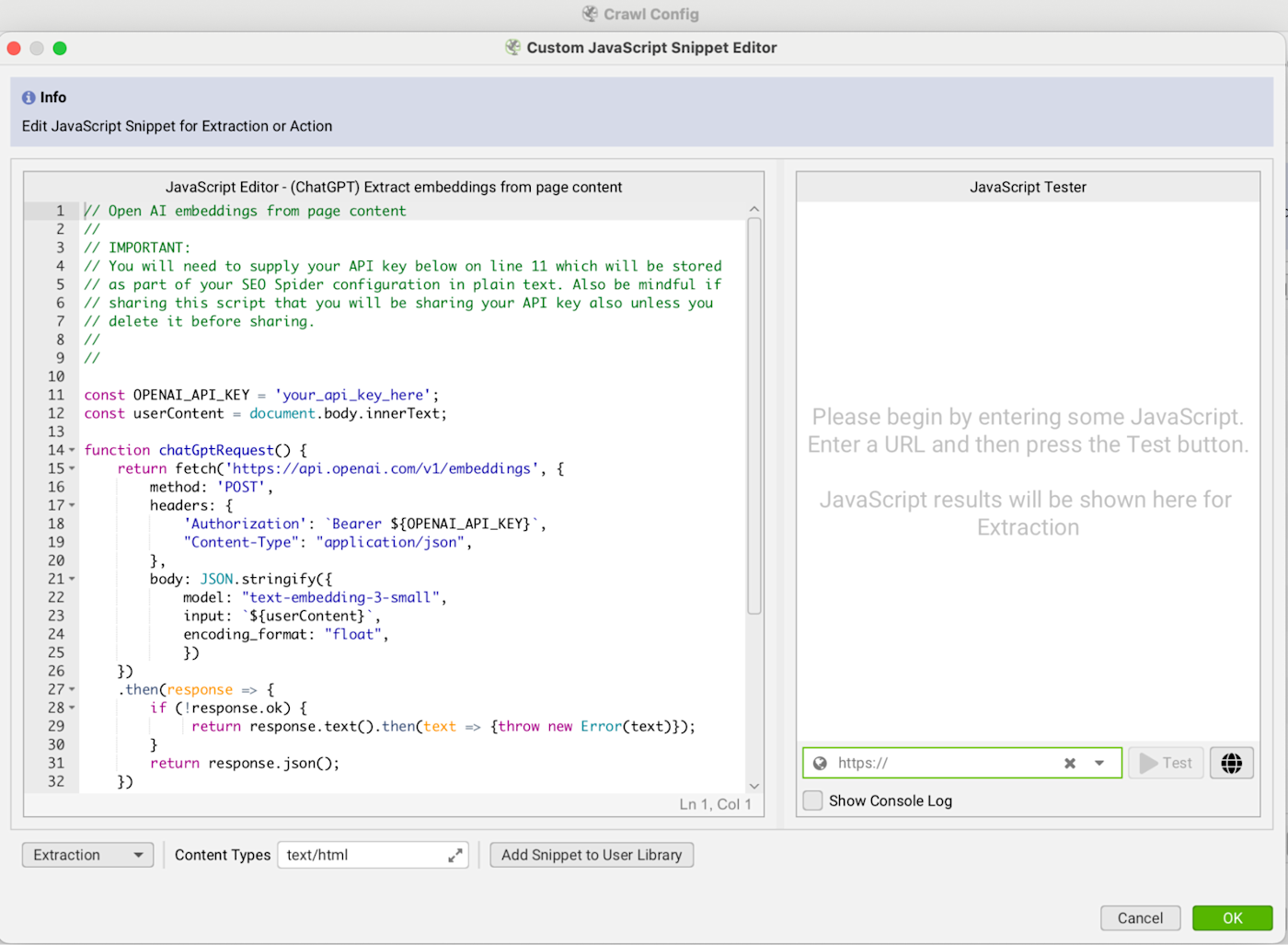
Task: Confirm with the green OK button
Action: click(1232, 917)
